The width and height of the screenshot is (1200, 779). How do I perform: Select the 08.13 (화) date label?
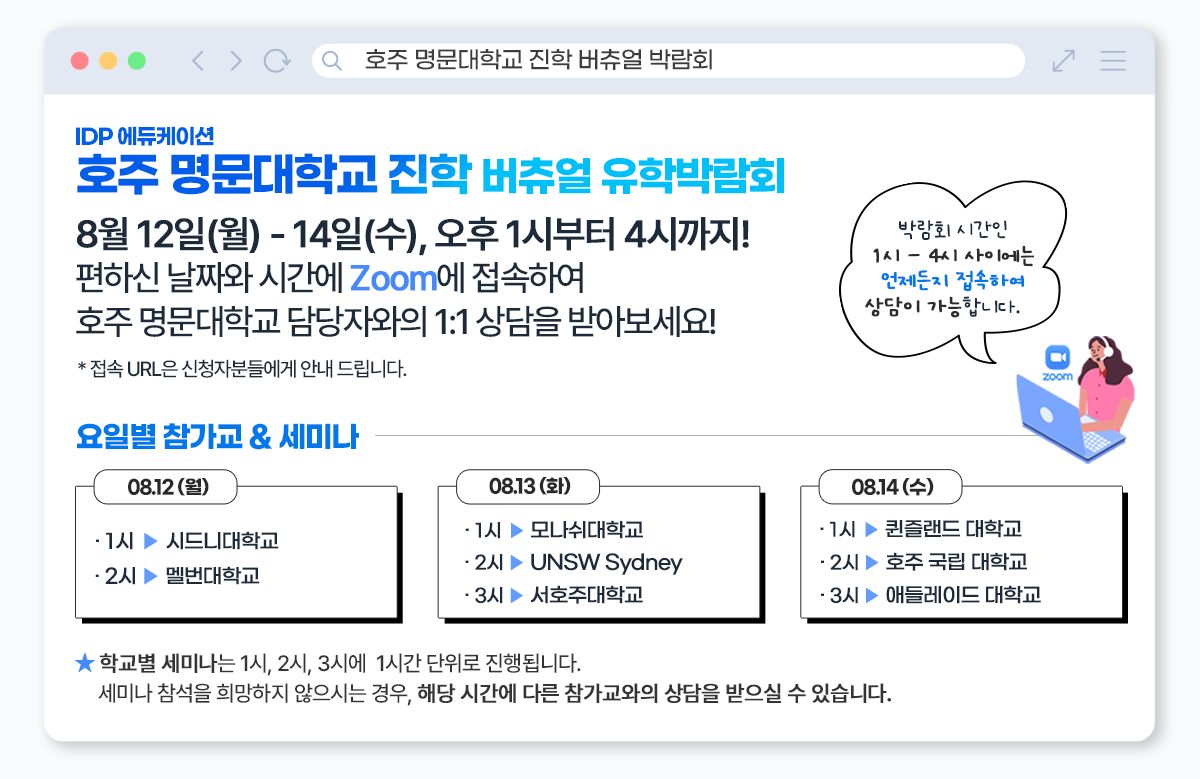[x=528, y=486]
